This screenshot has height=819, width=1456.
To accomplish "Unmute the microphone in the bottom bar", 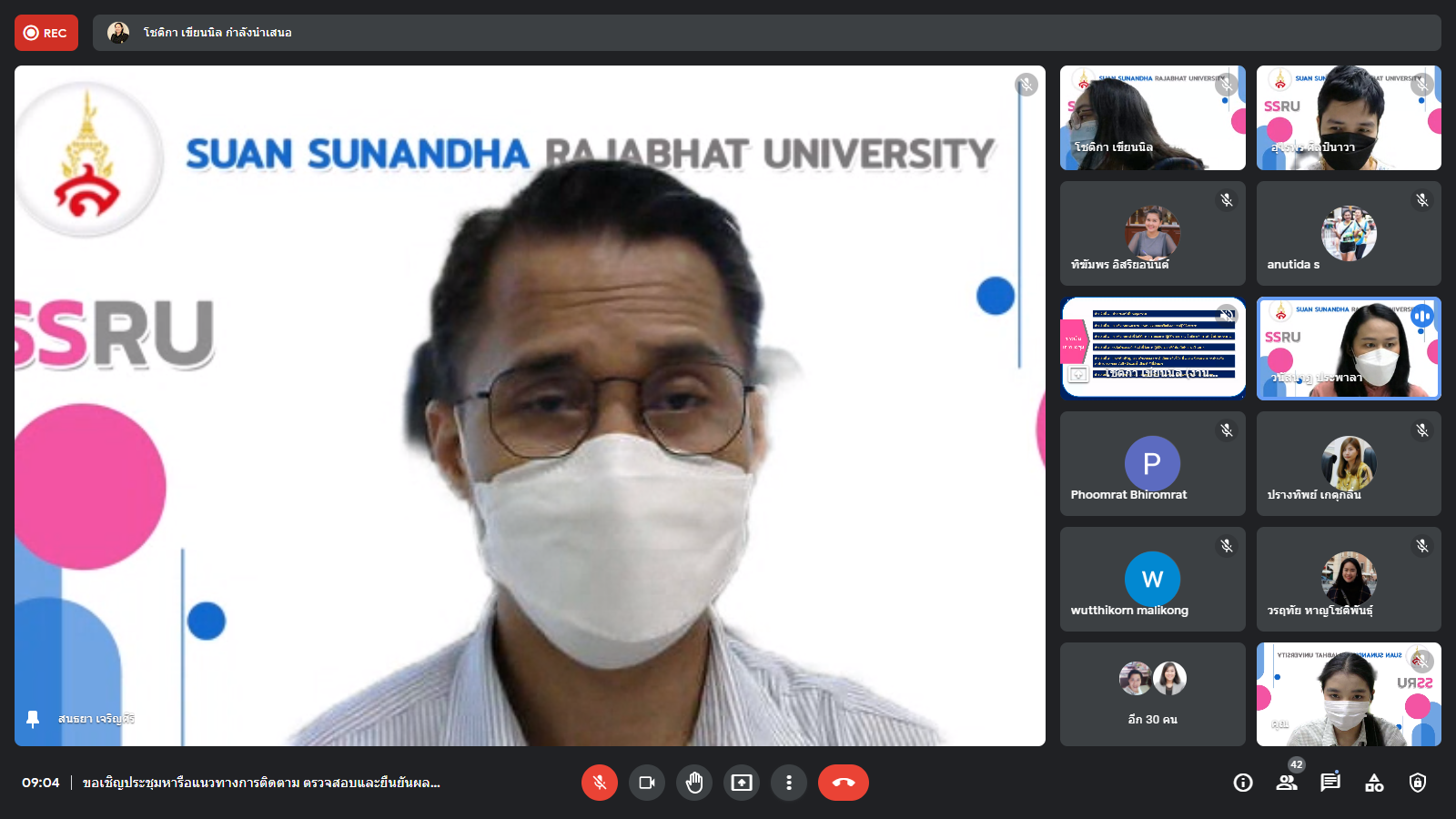I will [599, 783].
